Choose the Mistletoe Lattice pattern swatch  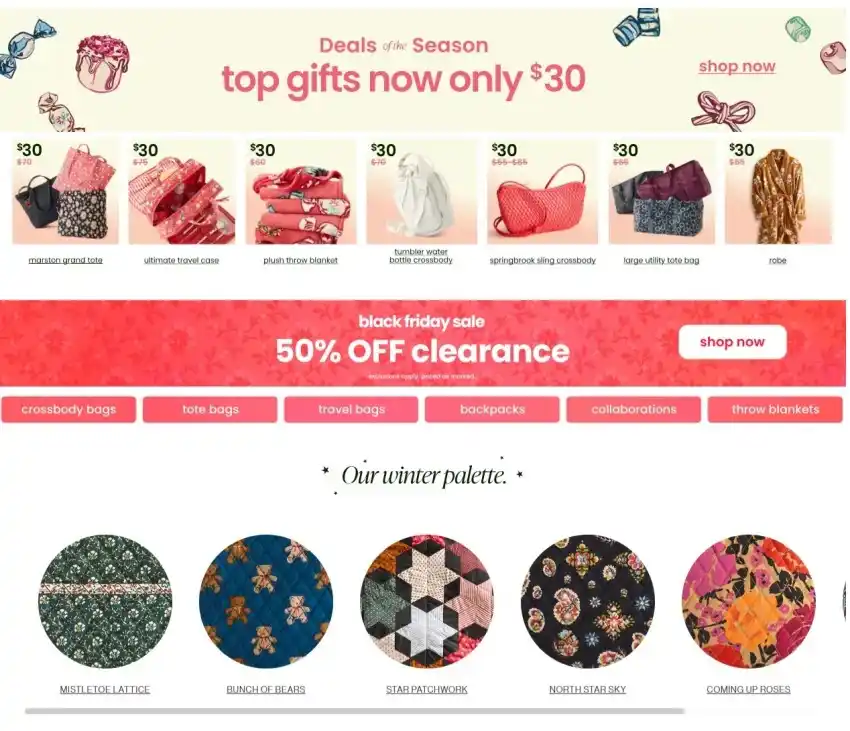coord(105,601)
